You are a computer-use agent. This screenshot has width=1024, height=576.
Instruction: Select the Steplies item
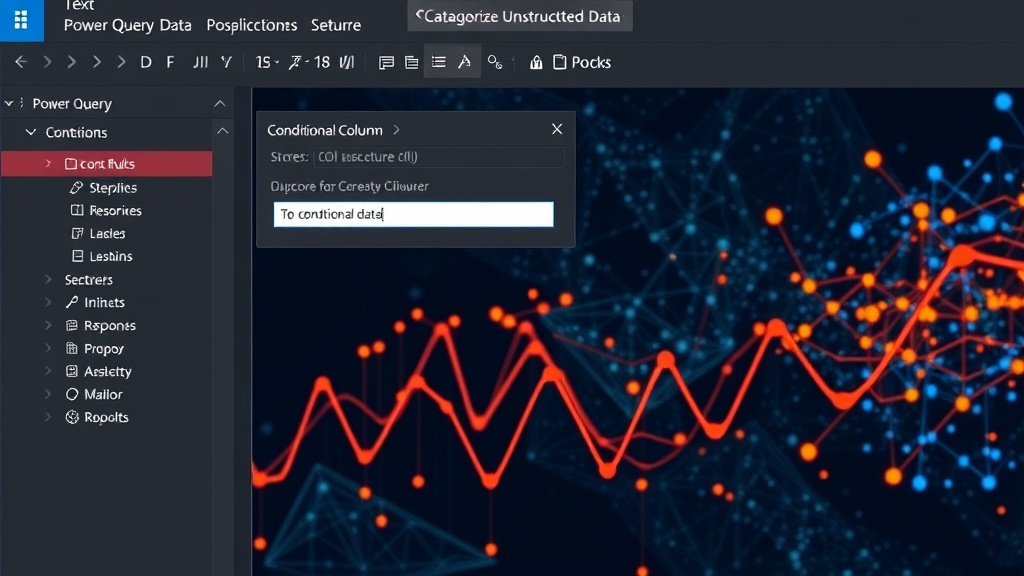point(113,188)
